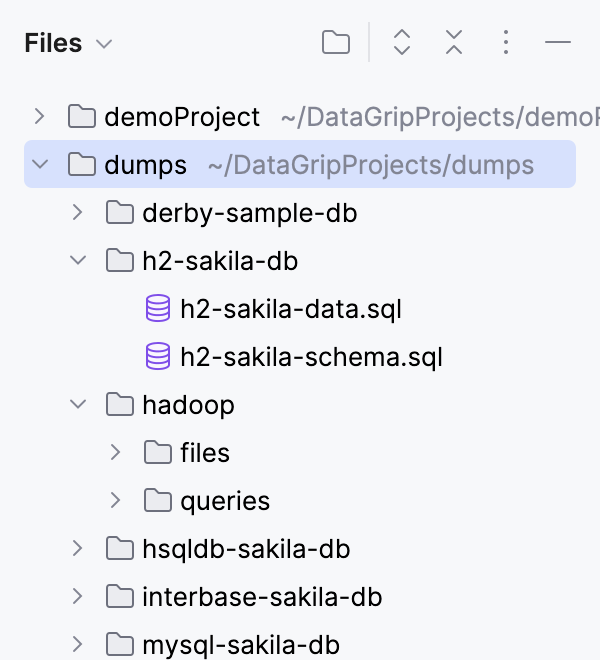Select the hadoop folder name
Screen dimensions: 600x660
click(x=188, y=405)
